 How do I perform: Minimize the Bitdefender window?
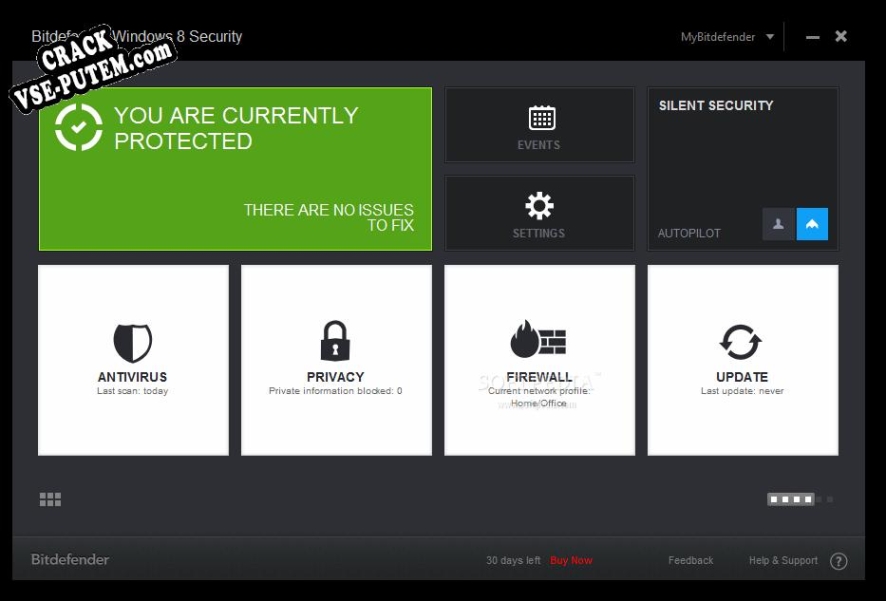pos(813,37)
